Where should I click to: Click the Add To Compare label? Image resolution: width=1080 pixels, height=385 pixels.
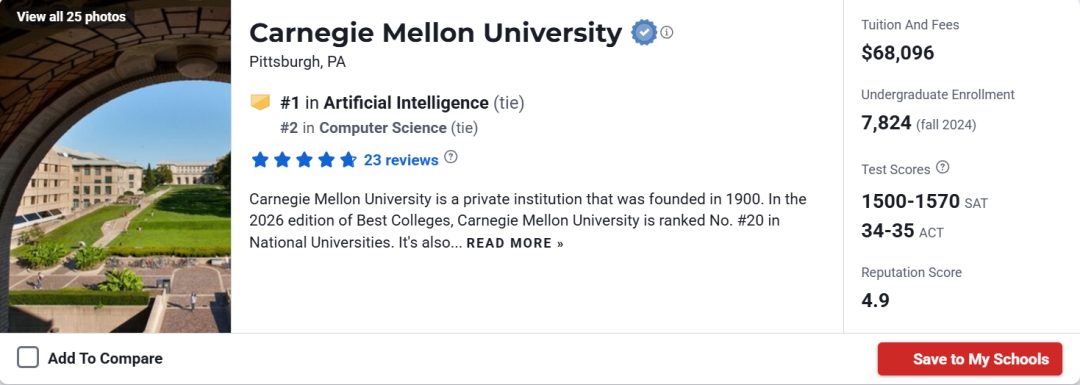[x=105, y=359]
